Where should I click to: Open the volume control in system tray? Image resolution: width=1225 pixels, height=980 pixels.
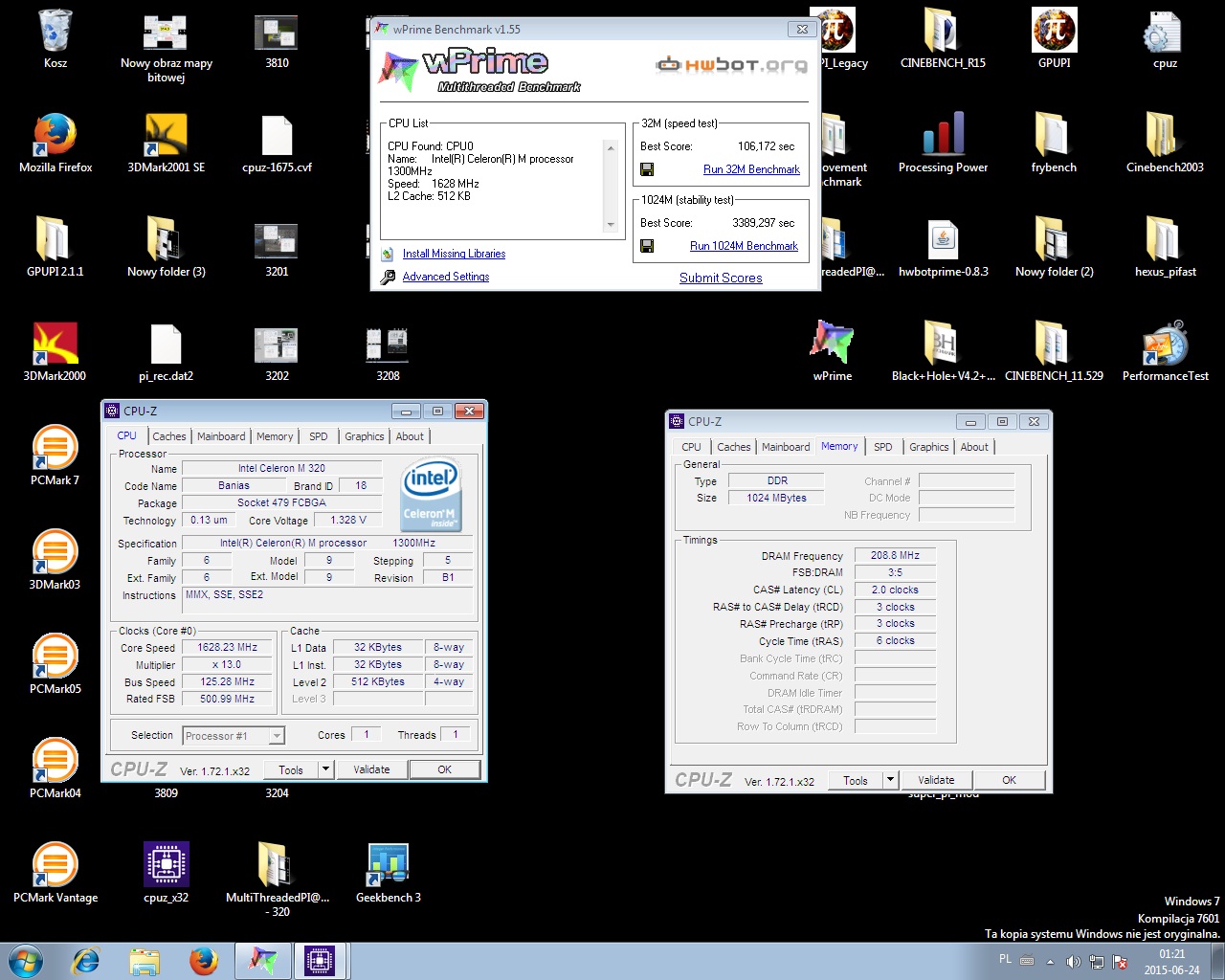tap(1073, 962)
